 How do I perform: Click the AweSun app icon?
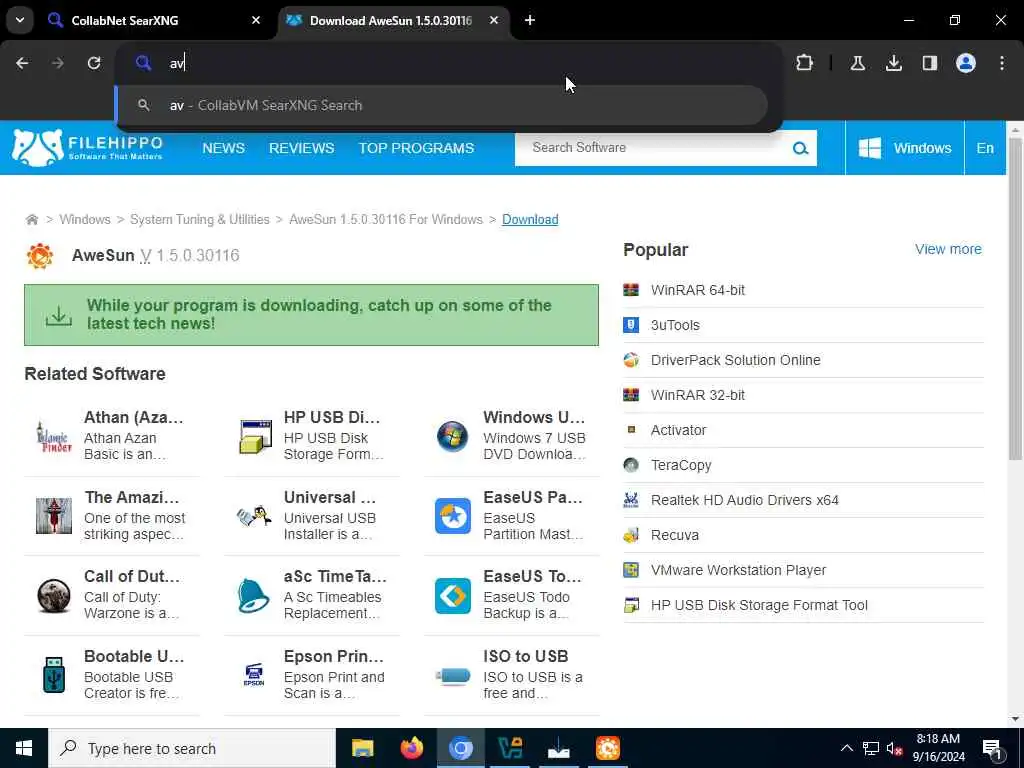click(40, 255)
